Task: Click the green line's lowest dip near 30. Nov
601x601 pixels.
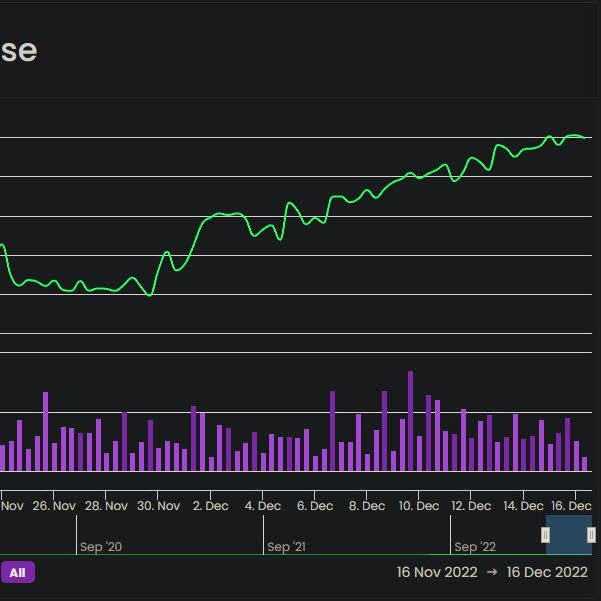Action: [x=149, y=294]
